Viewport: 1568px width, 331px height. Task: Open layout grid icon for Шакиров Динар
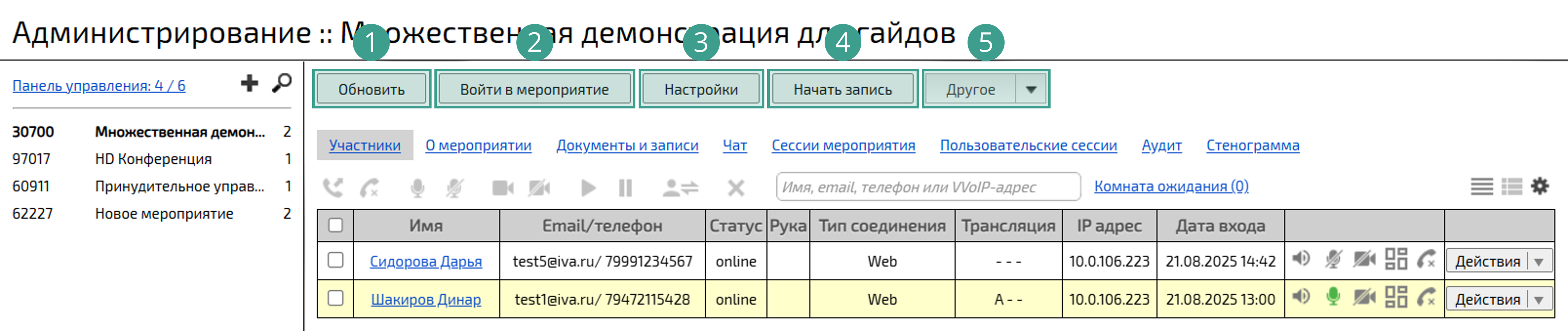(x=1396, y=297)
